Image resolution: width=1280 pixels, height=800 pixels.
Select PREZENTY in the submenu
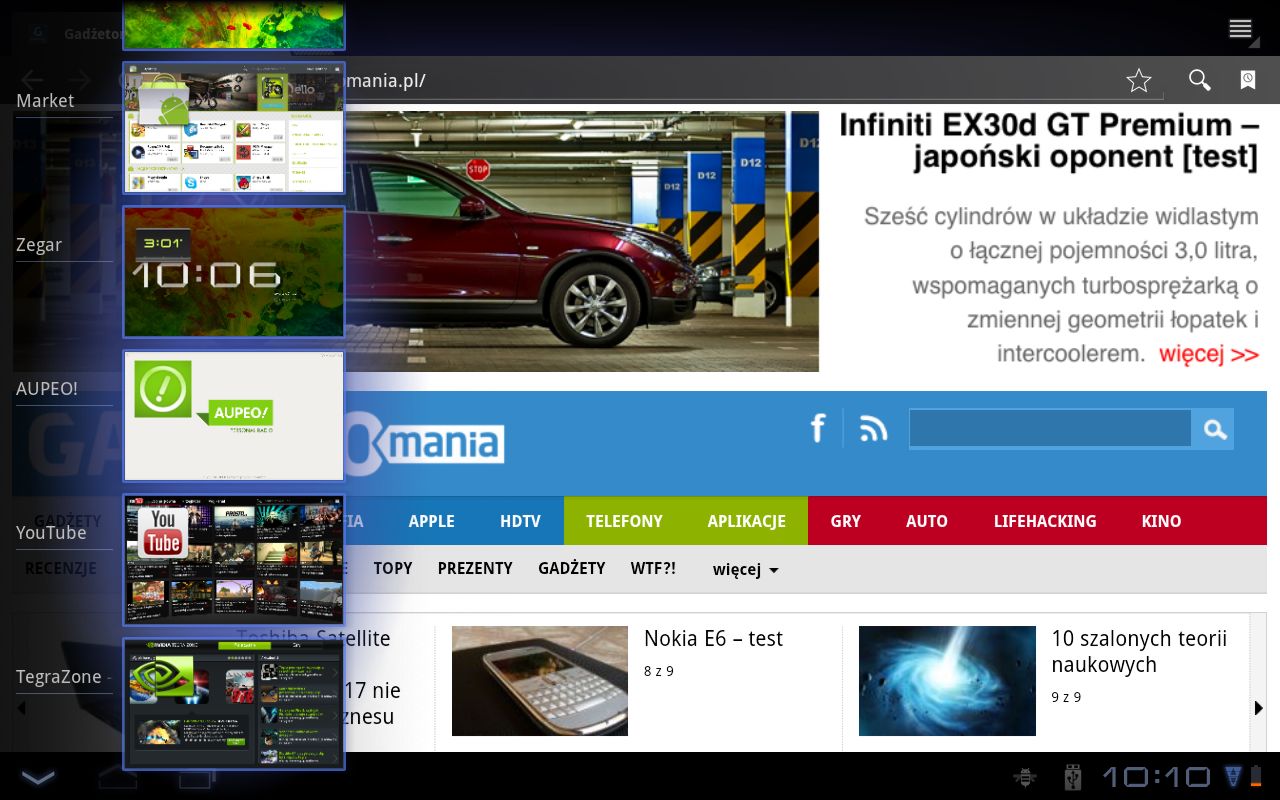[475, 568]
